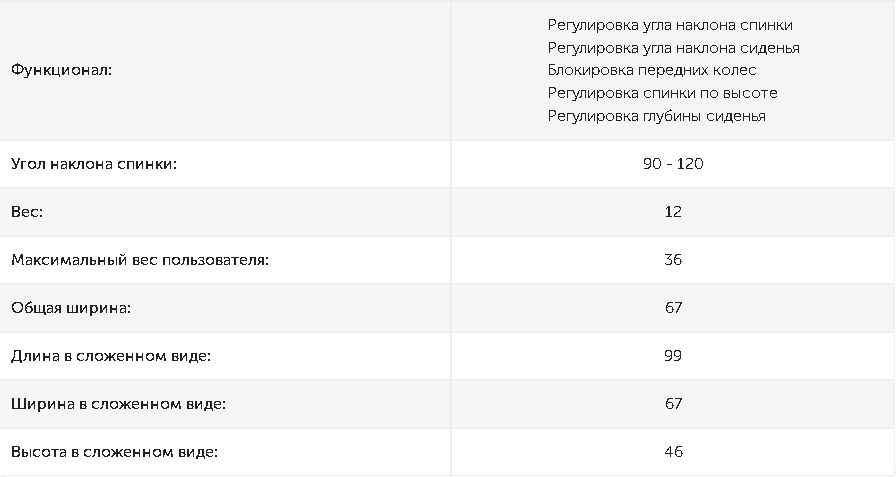The width and height of the screenshot is (896, 477).
Task: Select '67' in the Ширина в сложенном виде row
Action: point(673,404)
